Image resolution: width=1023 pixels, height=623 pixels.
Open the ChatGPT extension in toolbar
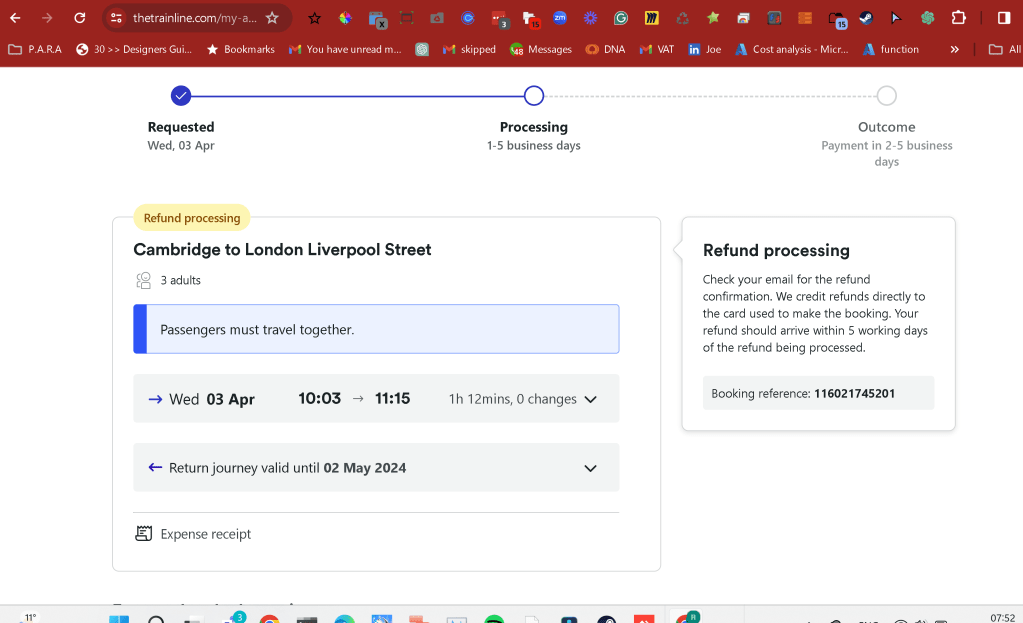(x=927, y=18)
